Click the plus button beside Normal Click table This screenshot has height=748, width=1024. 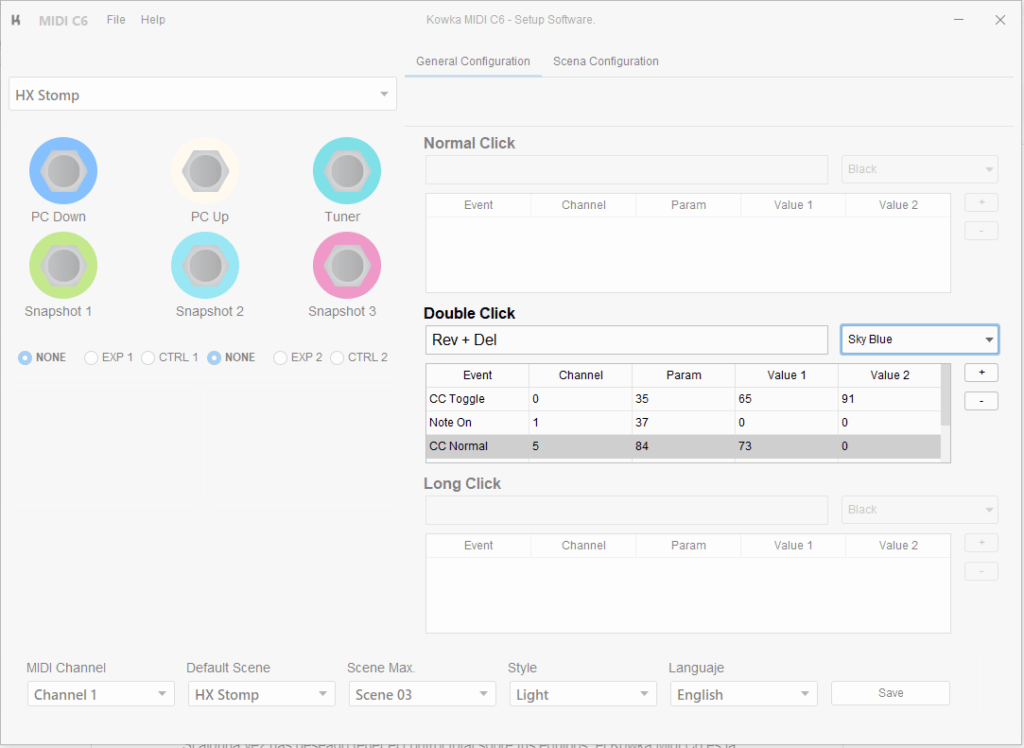tap(981, 203)
